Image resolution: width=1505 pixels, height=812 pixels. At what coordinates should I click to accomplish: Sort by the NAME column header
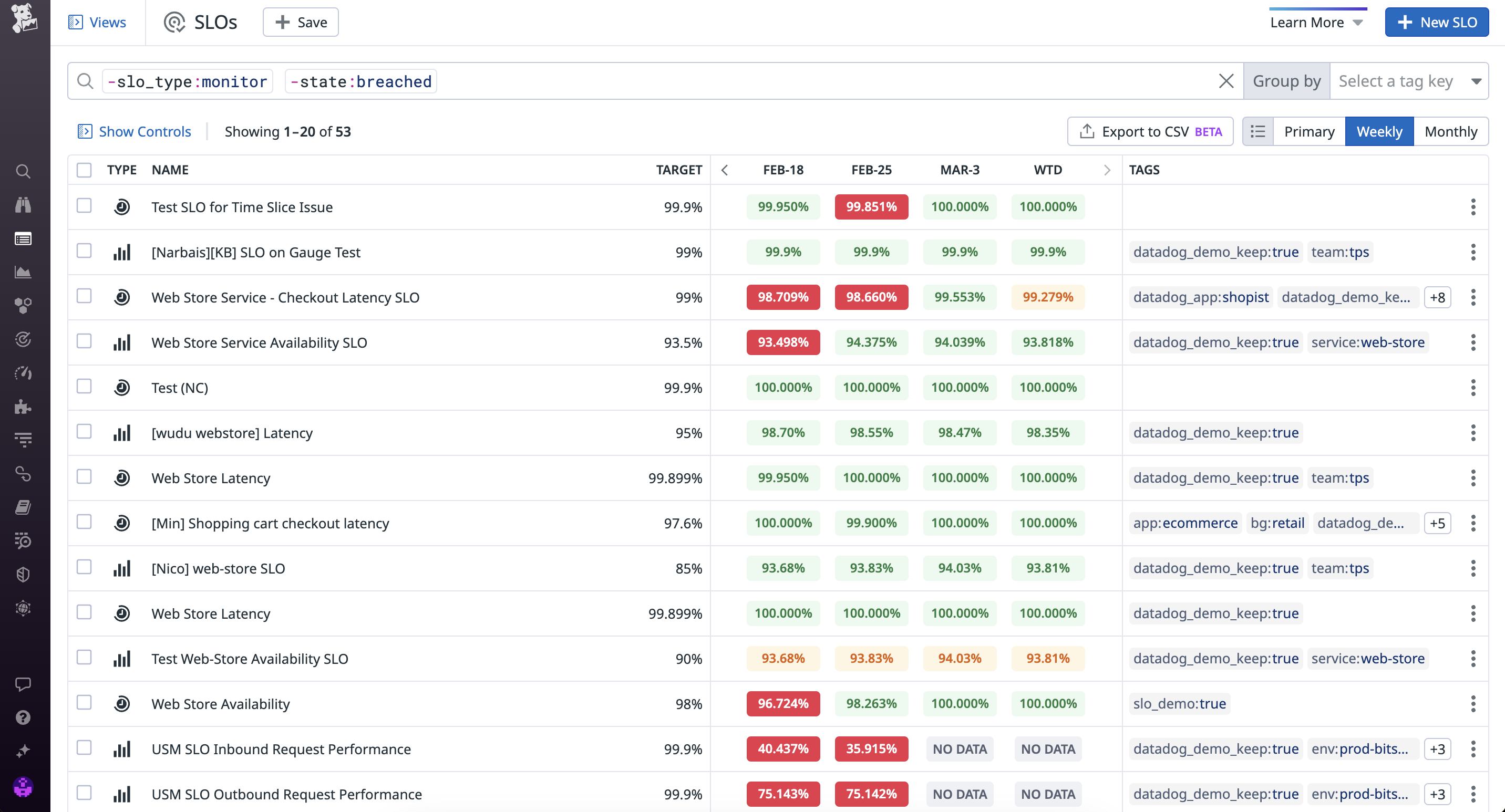click(x=170, y=170)
